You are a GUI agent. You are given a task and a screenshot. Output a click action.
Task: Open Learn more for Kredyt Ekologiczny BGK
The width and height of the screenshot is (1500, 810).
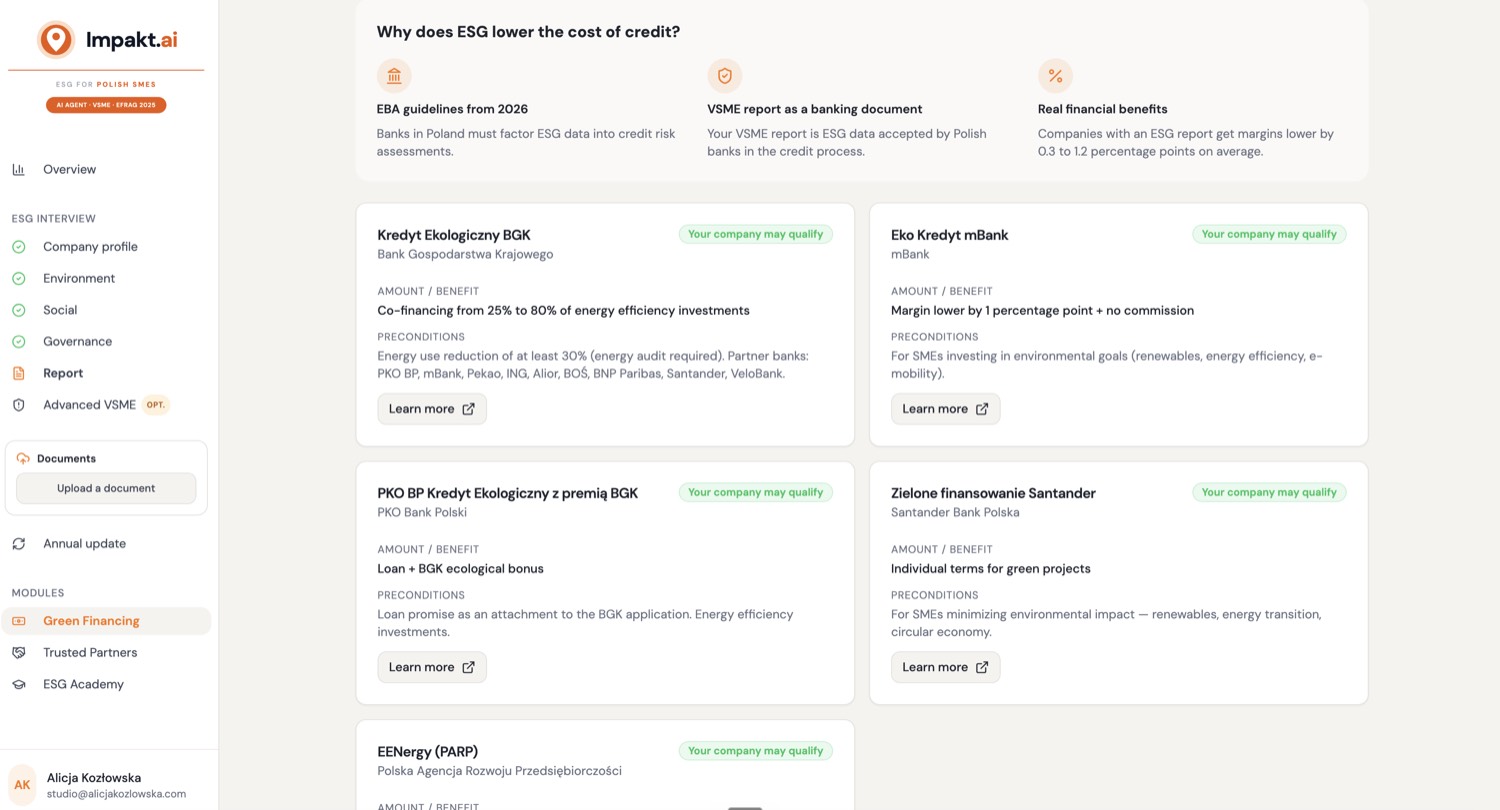[432, 409]
